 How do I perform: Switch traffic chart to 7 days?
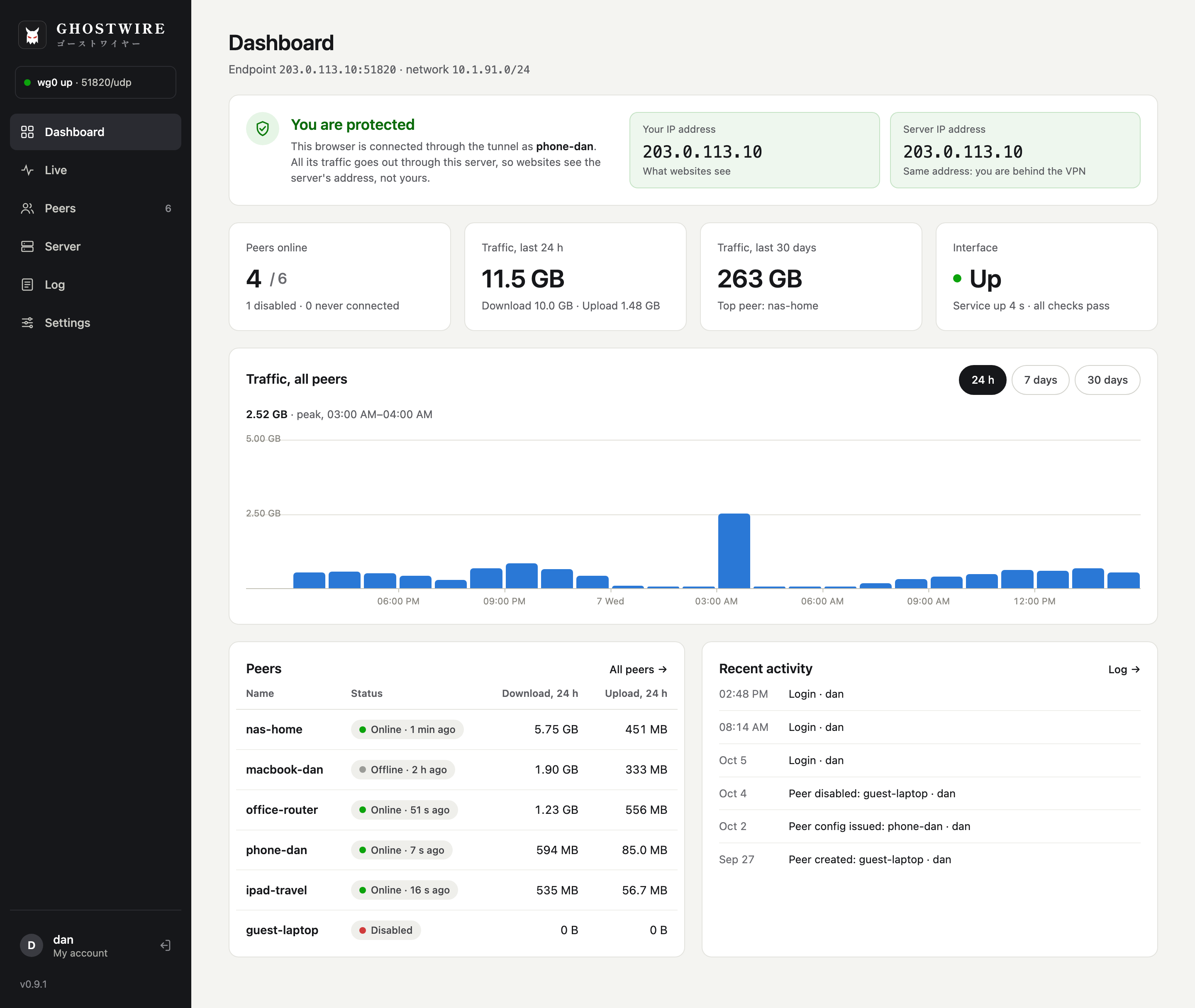1040,380
